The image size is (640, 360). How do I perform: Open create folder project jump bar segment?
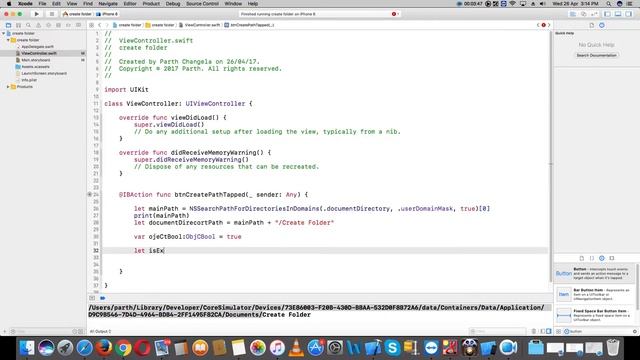[127, 25]
